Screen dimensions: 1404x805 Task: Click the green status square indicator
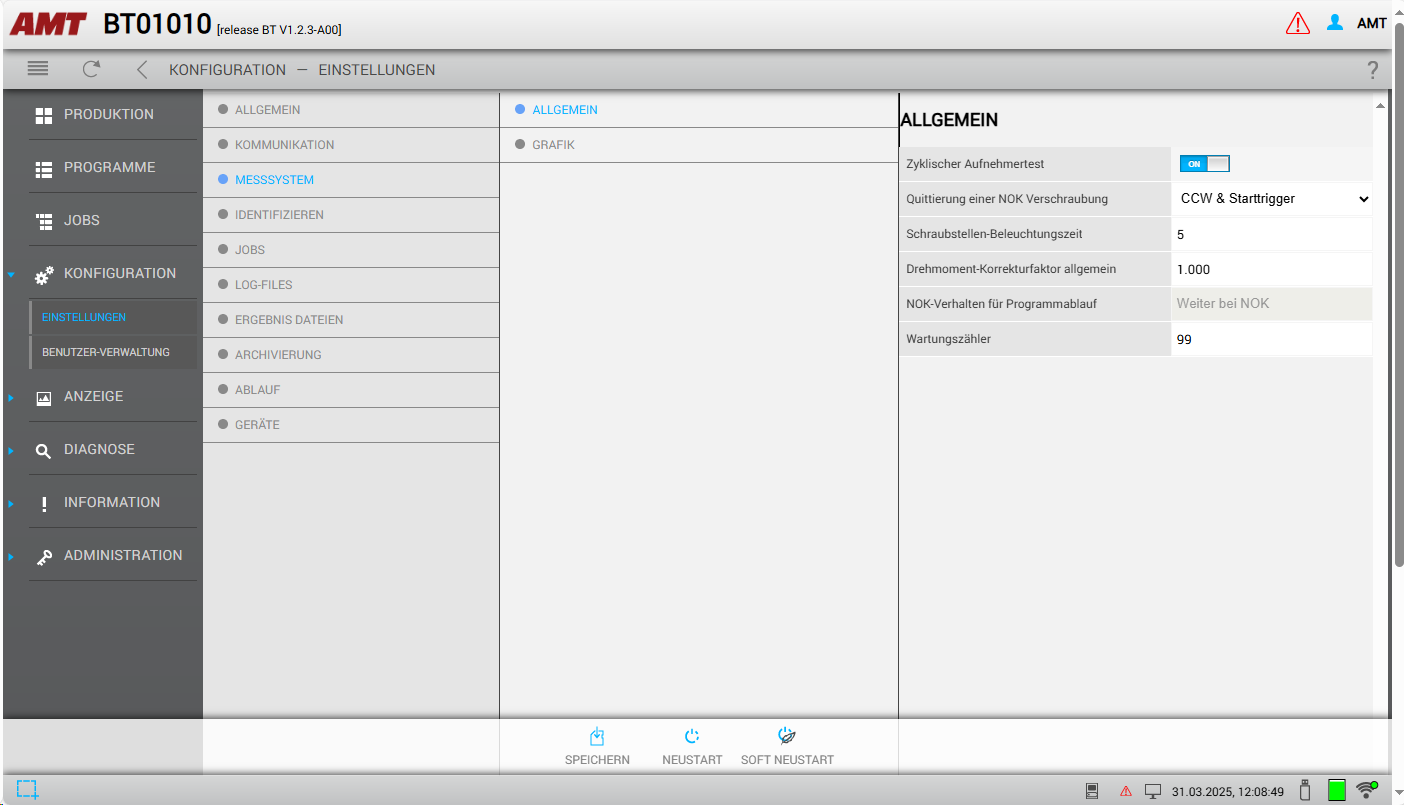[1337, 790]
